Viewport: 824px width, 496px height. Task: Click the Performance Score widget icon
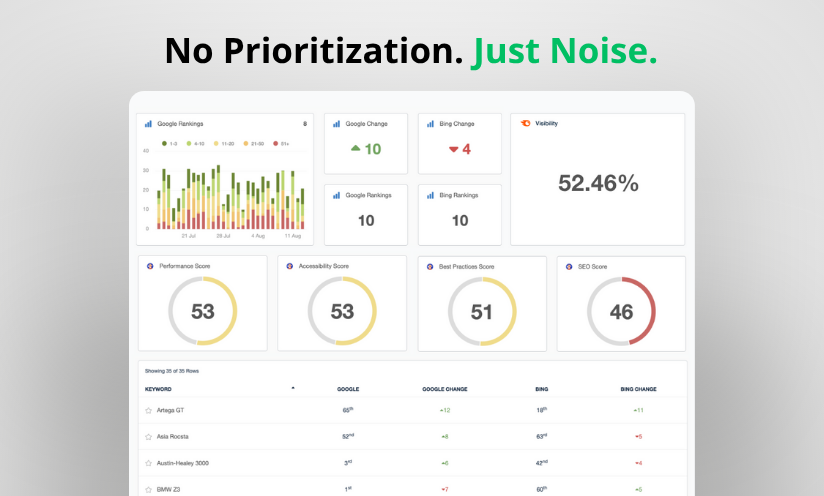tap(150, 266)
